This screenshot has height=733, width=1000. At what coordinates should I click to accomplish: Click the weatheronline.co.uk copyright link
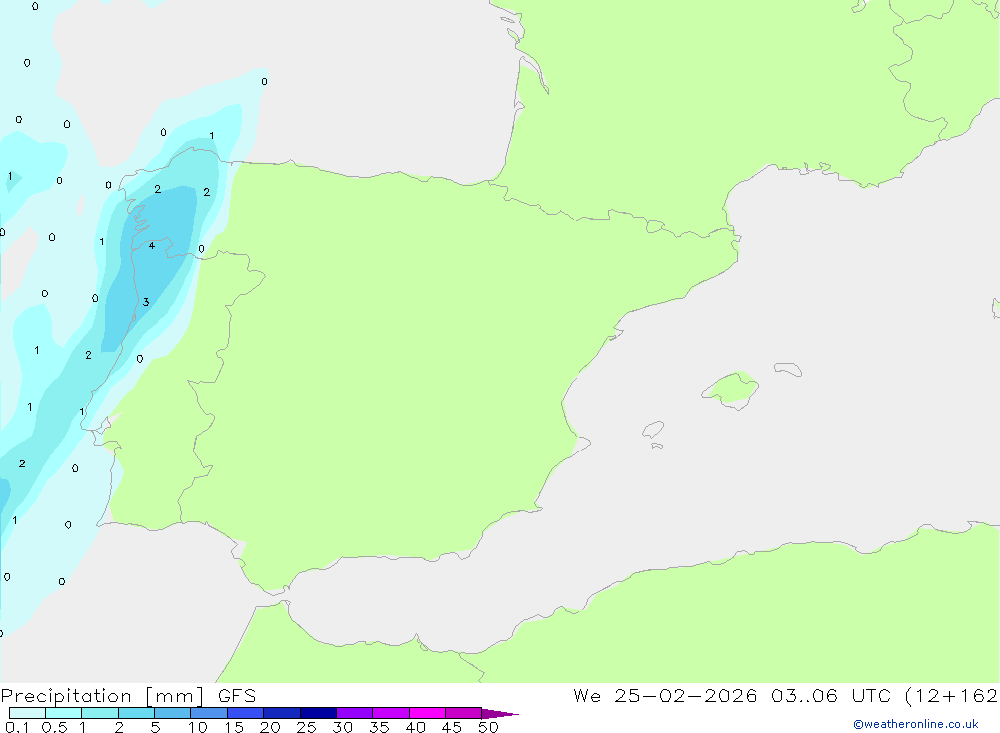916,724
